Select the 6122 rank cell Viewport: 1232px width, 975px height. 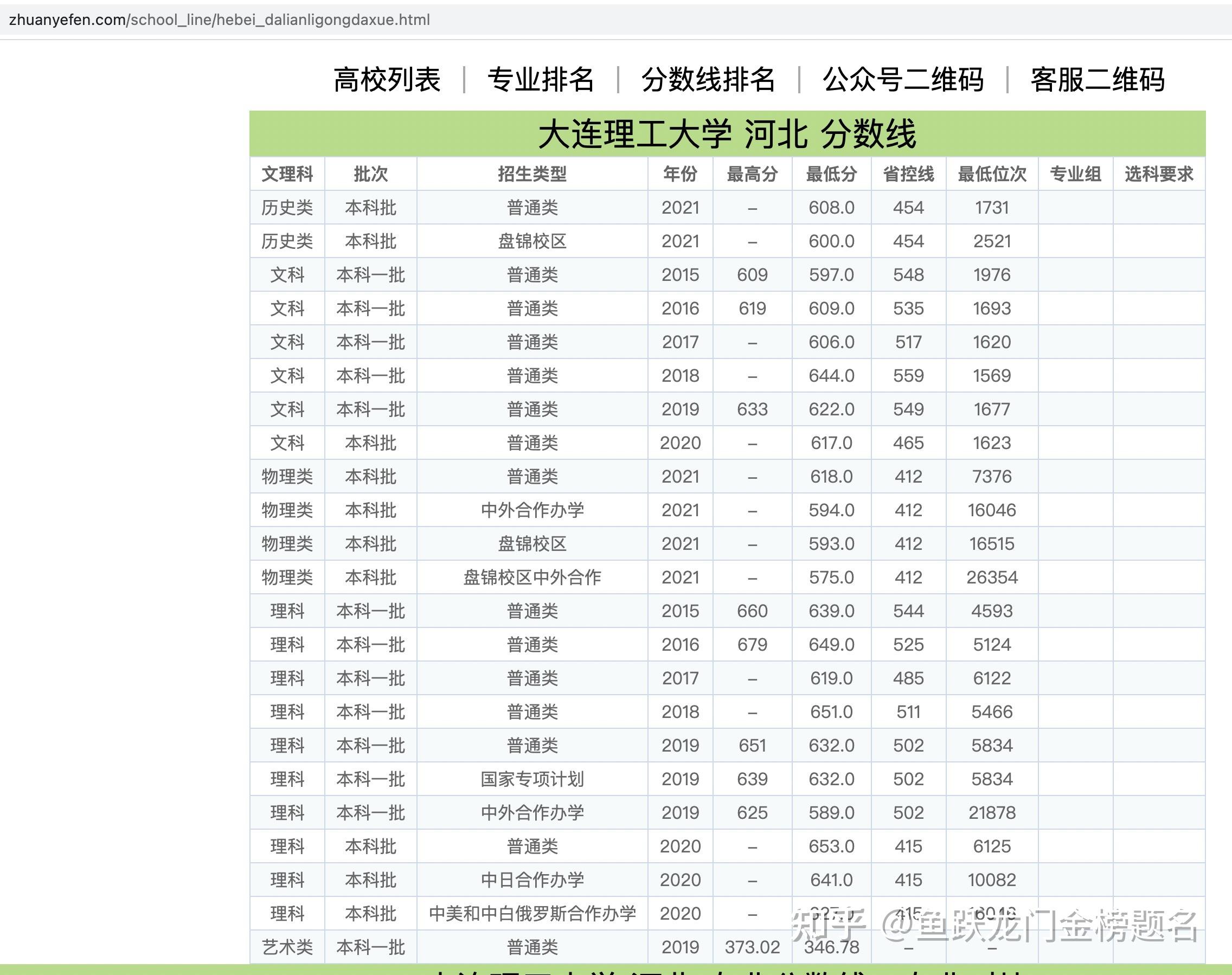[992, 679]
